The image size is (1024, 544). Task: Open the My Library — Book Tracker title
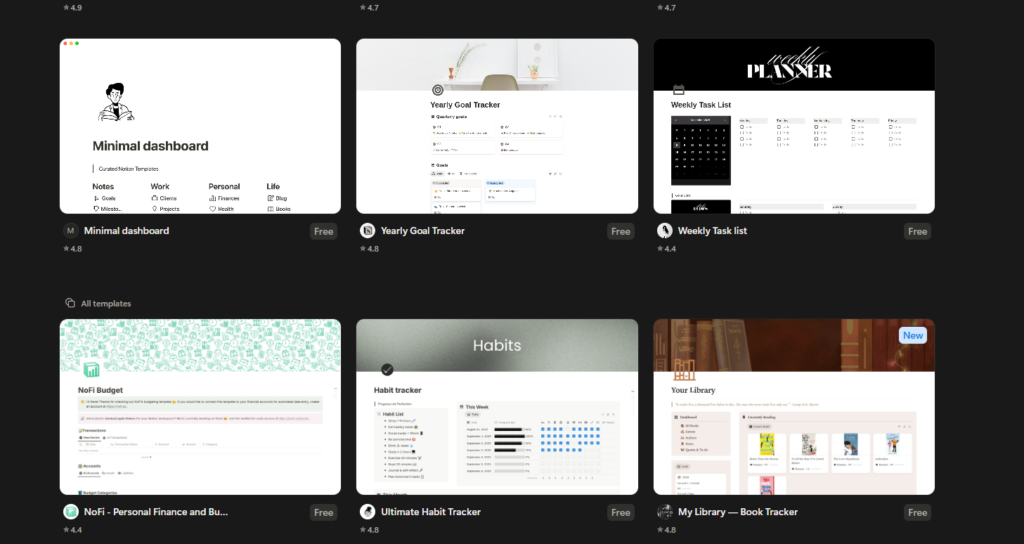(x=739, y=512)
